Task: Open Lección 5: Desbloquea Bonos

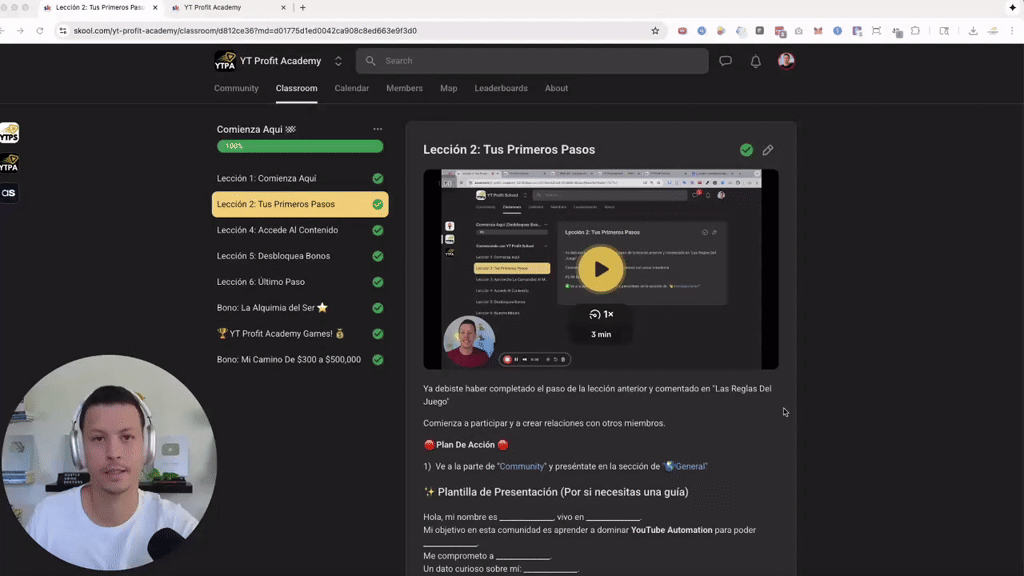Action: pyautogui.click(x=300, y=256)
